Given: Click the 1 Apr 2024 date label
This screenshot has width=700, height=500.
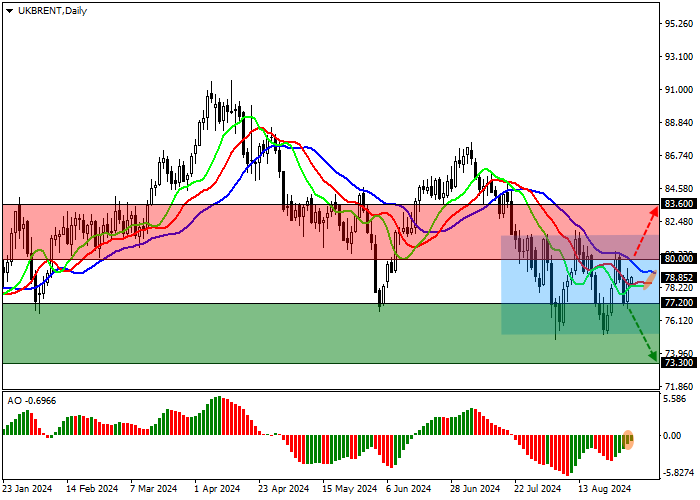Looking at the screenshot, I should click(x=217, y=489).
